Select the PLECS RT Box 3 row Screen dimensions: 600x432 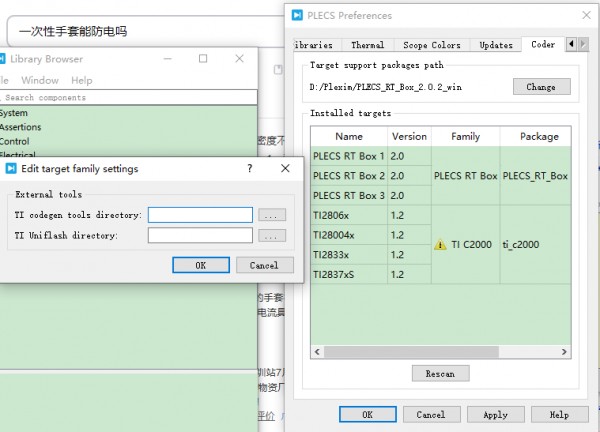coord(349,196)
